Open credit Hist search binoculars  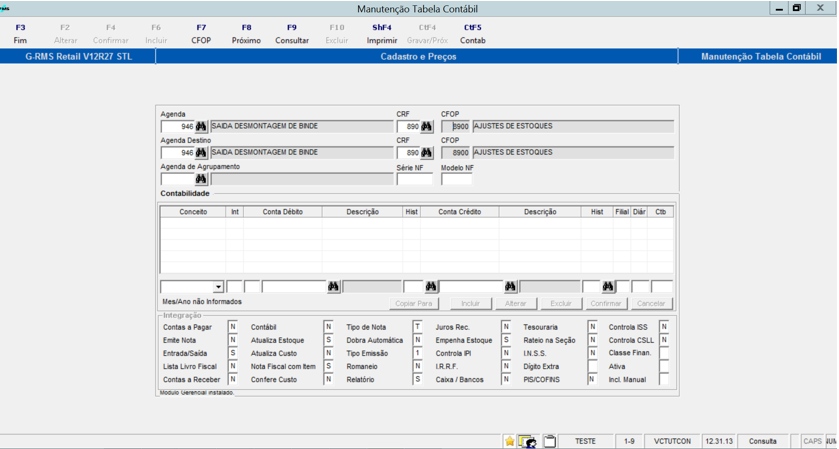pos(608,287)
